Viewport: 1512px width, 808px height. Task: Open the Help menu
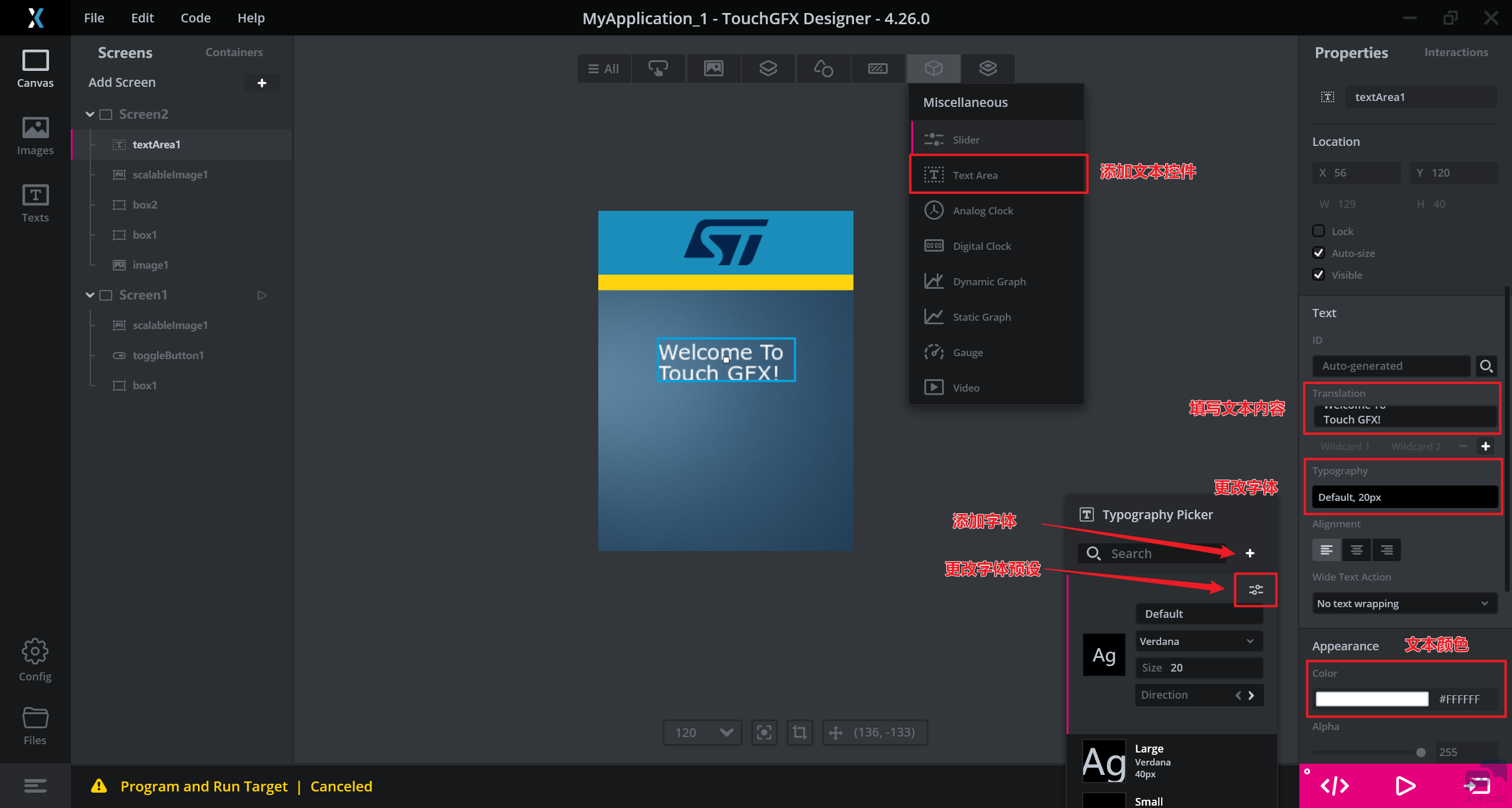pyautogui.click(x=251, y=18)
